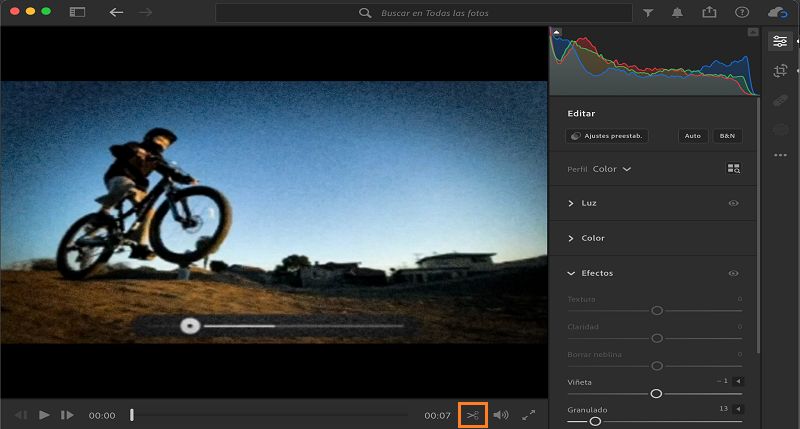Expand Granulado extra options arrow
The width and height of the screenshot is (800, 429).
click(738, 409)
